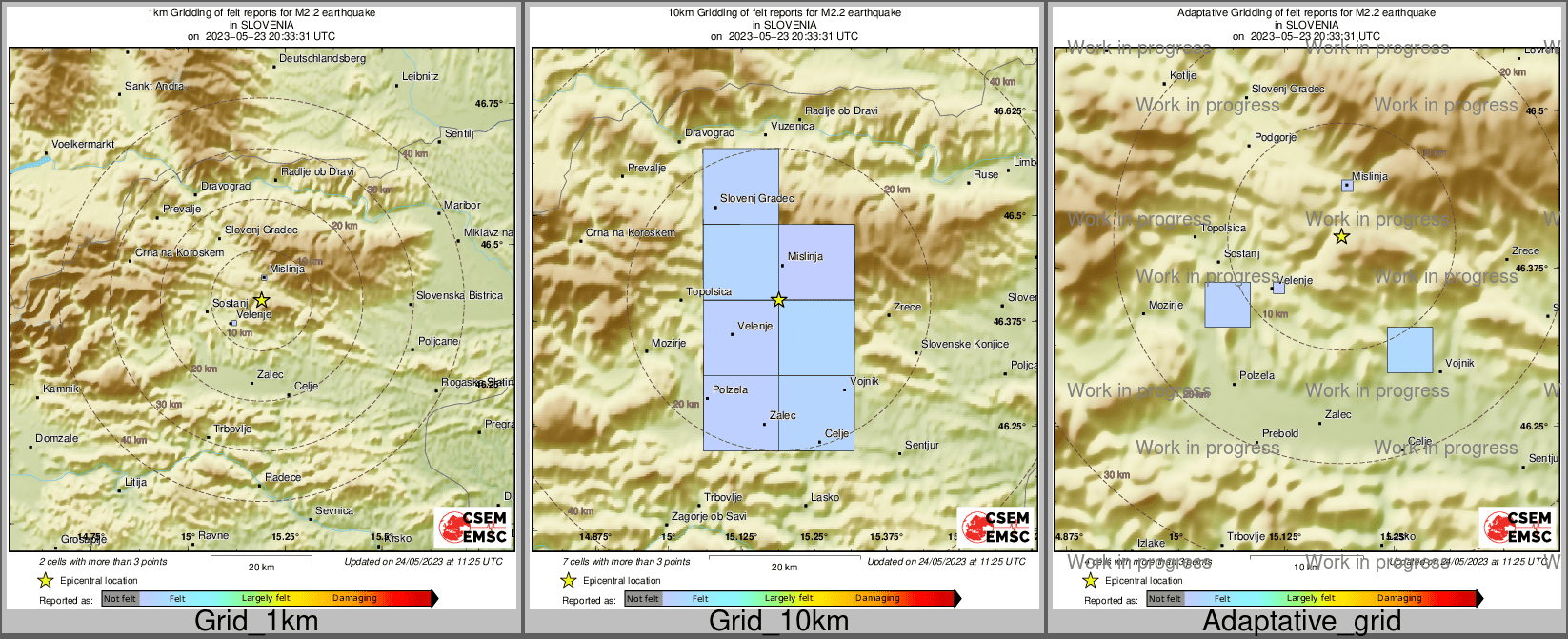Click 'Kotlje' label on the Adaptative_grid map
Screen dimensions: 1568x639
tap(1183, 75)
